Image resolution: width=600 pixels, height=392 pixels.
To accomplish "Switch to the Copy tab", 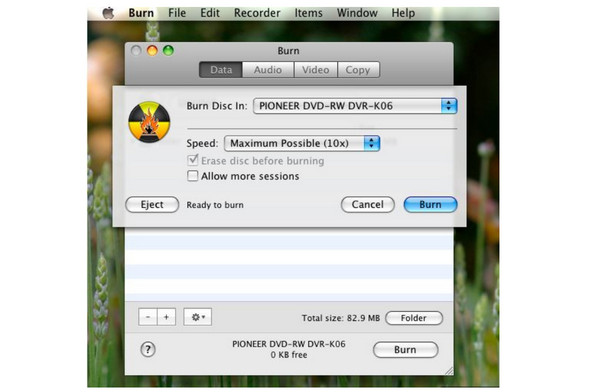I will [358, 70].
